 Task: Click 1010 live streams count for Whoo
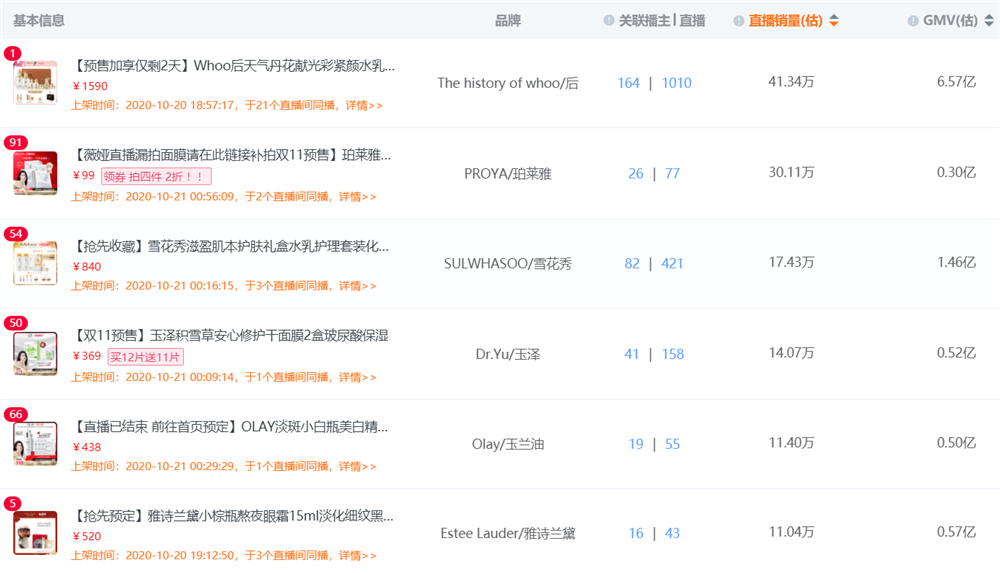point(676,83)
